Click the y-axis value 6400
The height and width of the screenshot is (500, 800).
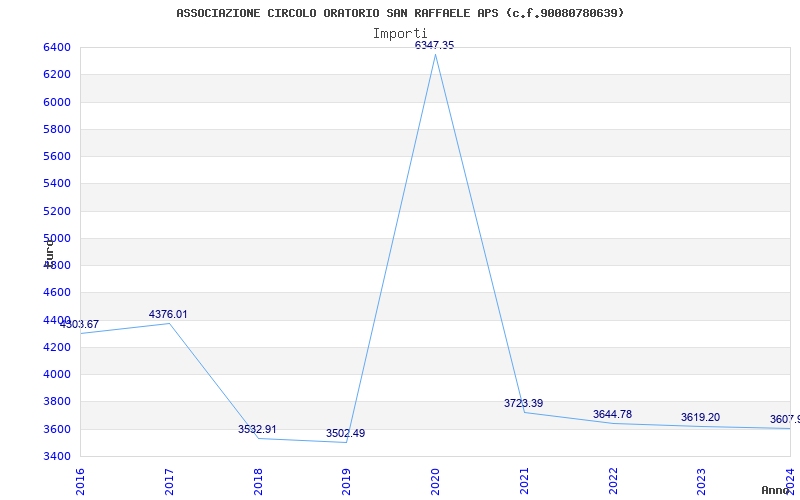(x=57, y=47)
